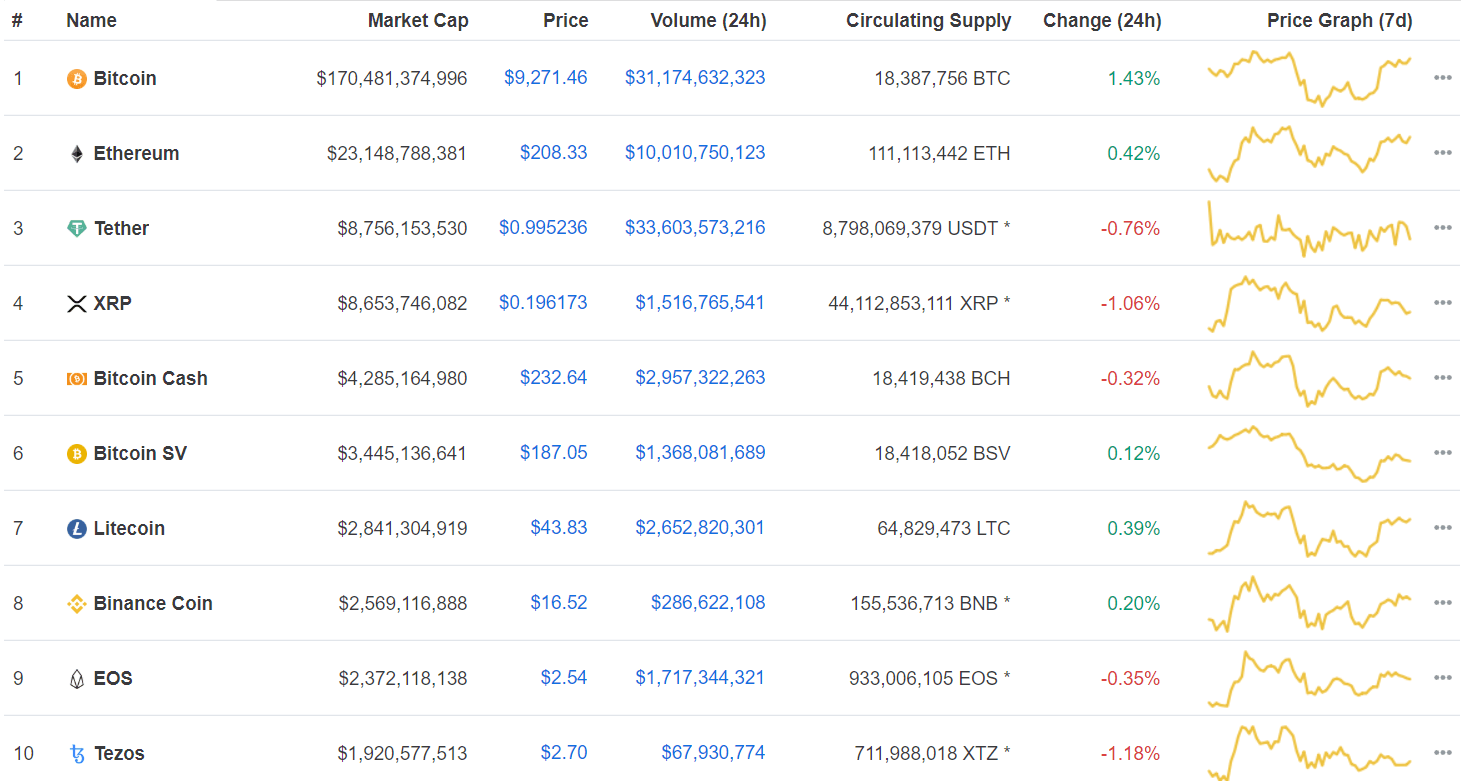Click Ethereum's 24h volume figure
The image size is (1469, 781).
(695, 152)
